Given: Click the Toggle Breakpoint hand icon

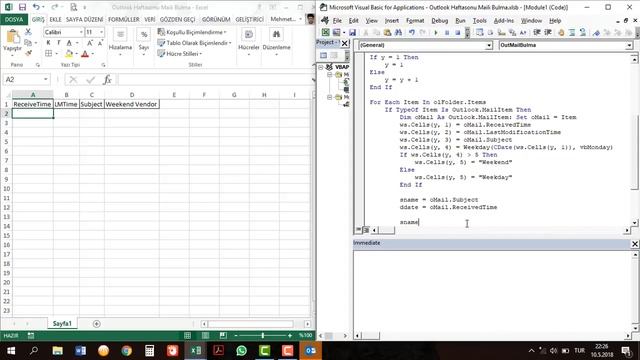Looking at the screenshot, I should (561, 32).
